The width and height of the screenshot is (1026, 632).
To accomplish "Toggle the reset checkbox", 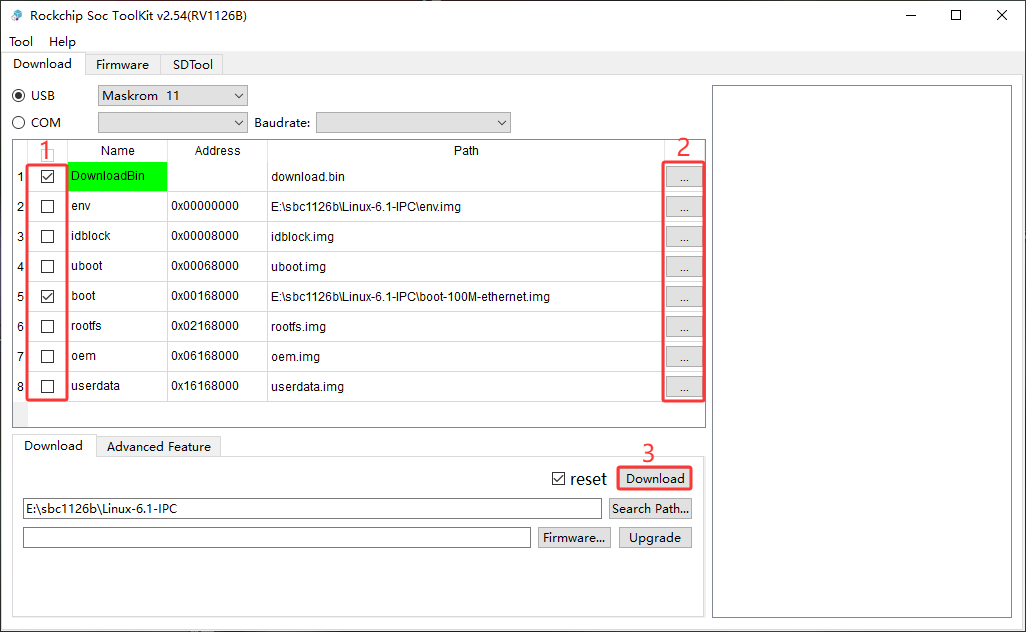I will tap(558, 479).
